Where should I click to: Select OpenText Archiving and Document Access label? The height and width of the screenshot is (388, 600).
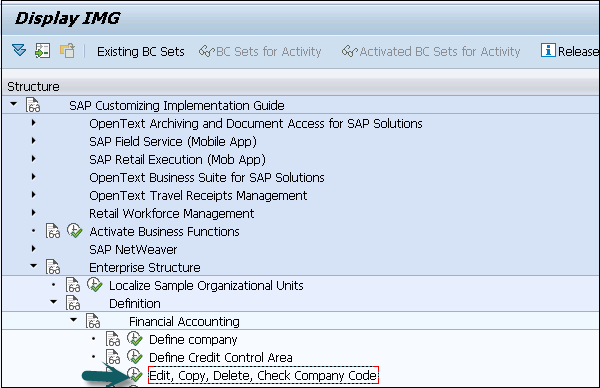(256, 124)
